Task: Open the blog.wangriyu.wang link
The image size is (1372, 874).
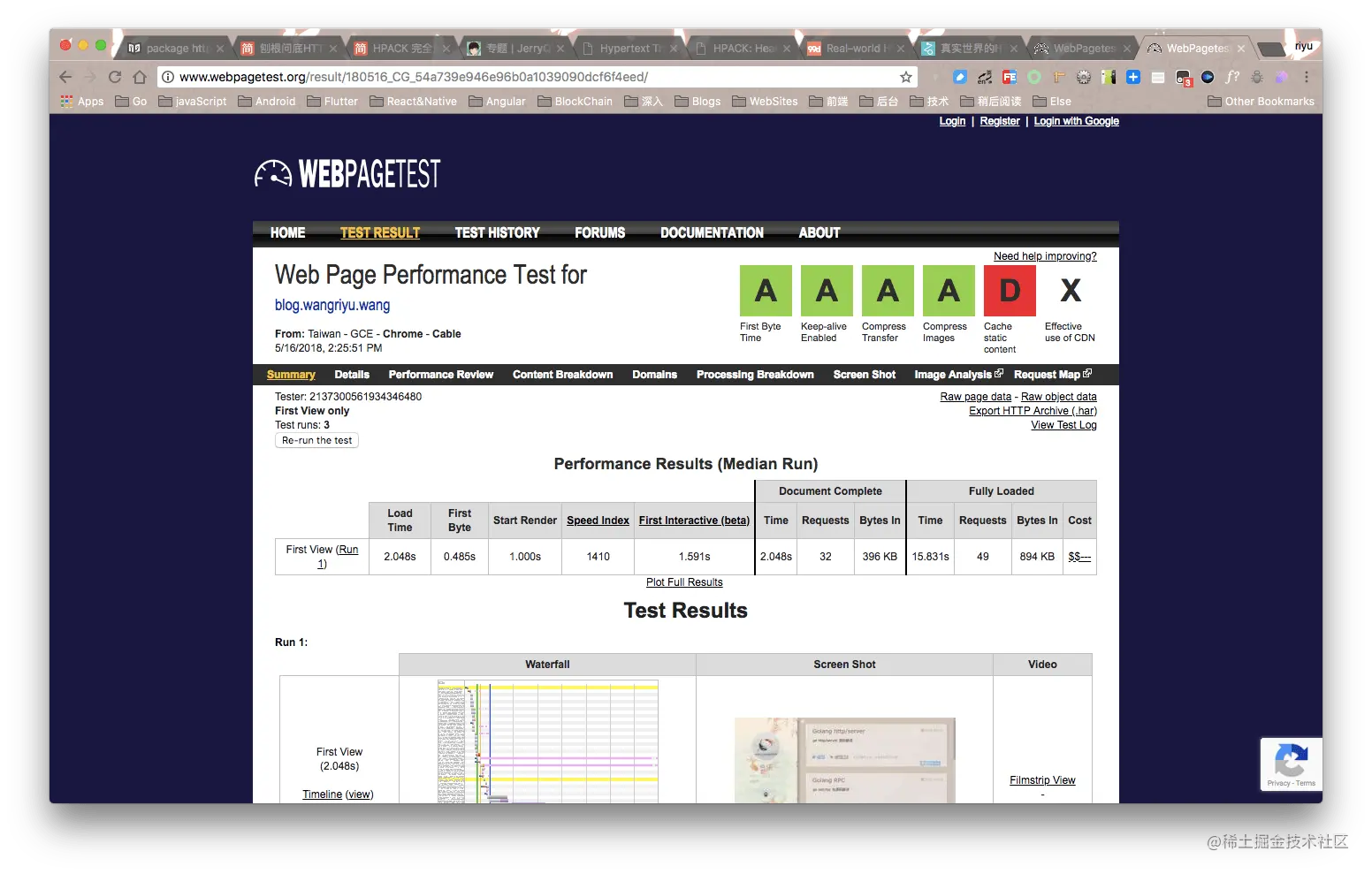Action: 332,305
